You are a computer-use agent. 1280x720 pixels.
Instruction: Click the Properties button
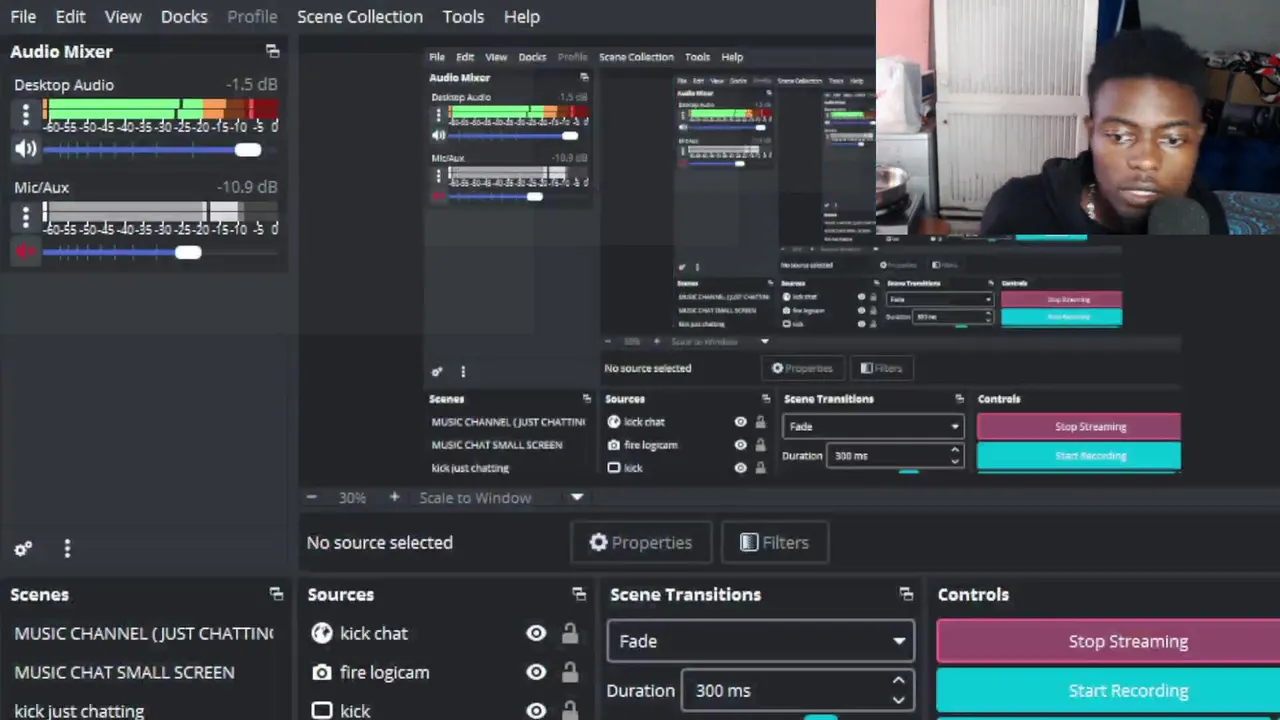coord(641,542)
